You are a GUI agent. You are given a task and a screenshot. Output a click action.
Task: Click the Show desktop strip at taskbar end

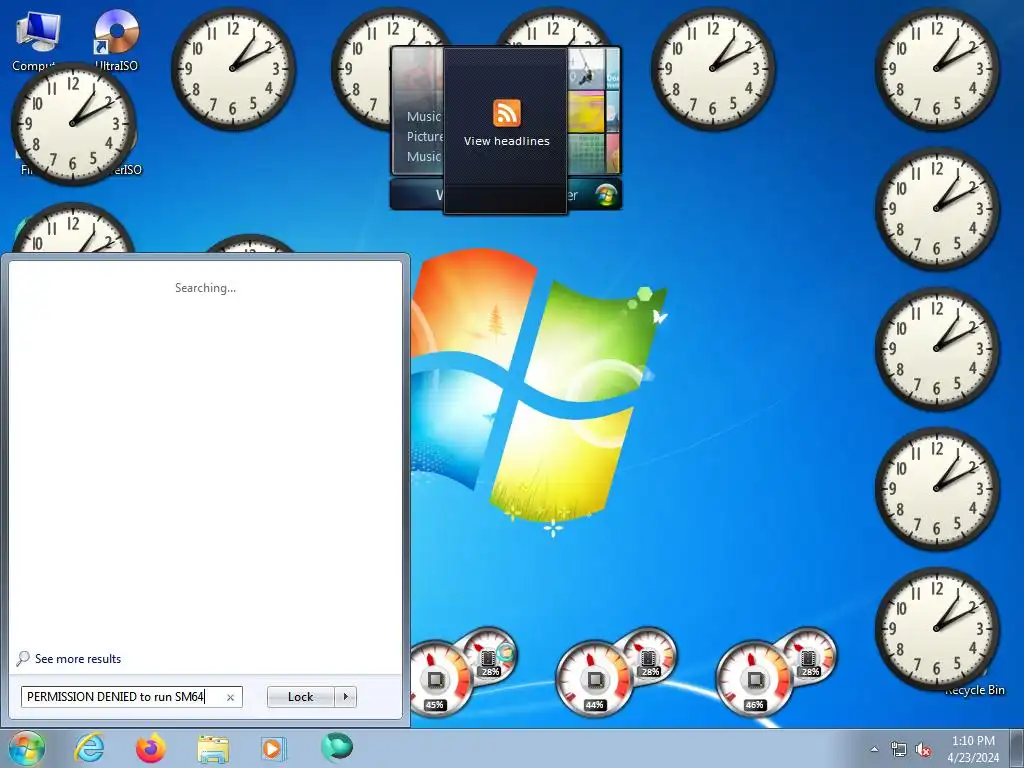click(1018, 748)
